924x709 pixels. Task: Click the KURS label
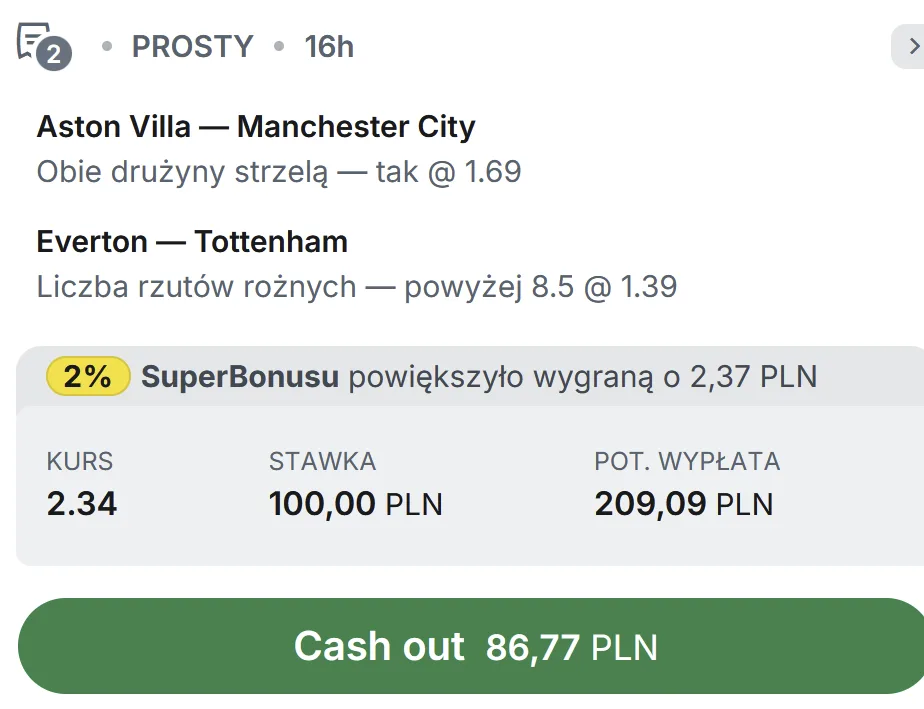80,461
